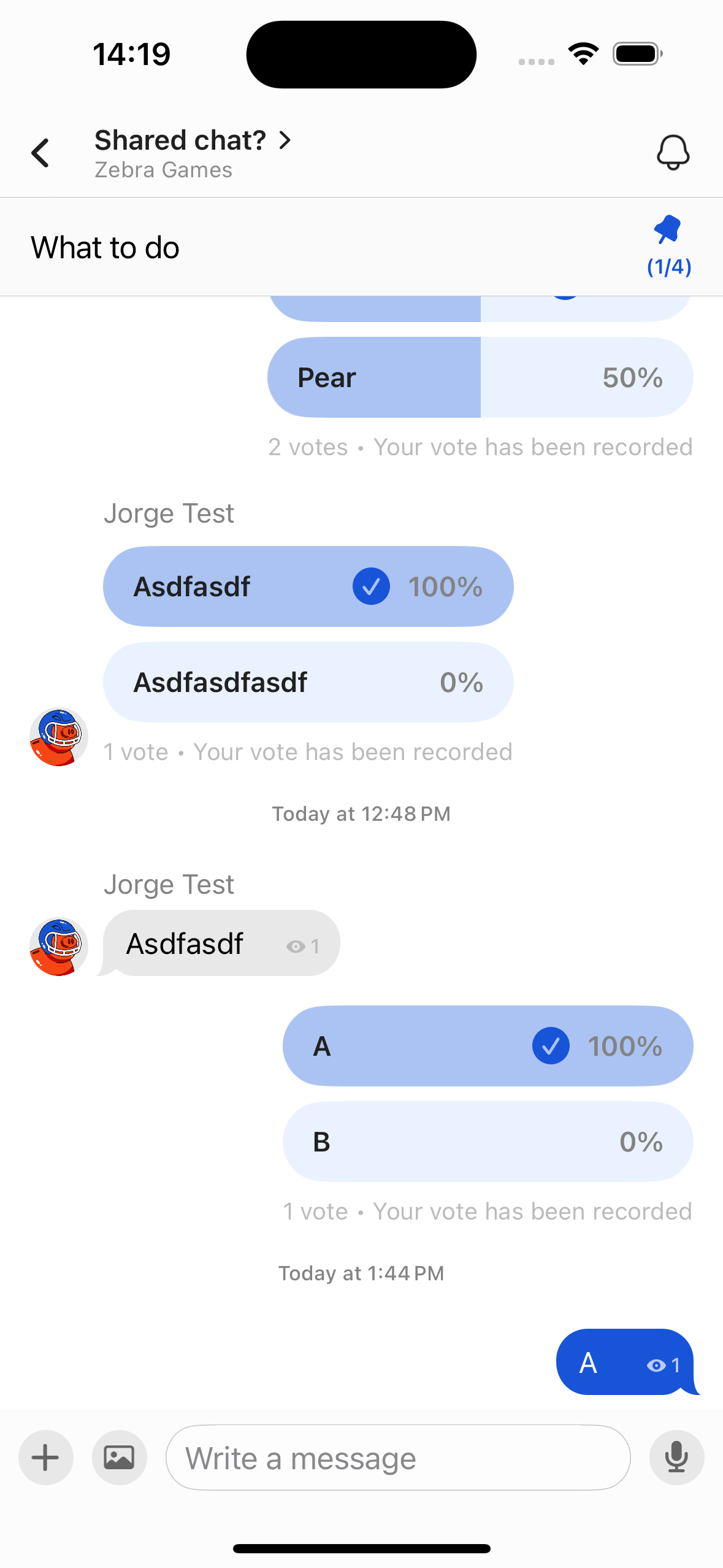Tap Jorge Test avatar beside the poll
This screenshot has height=1568, width=723.
(59, 737)
